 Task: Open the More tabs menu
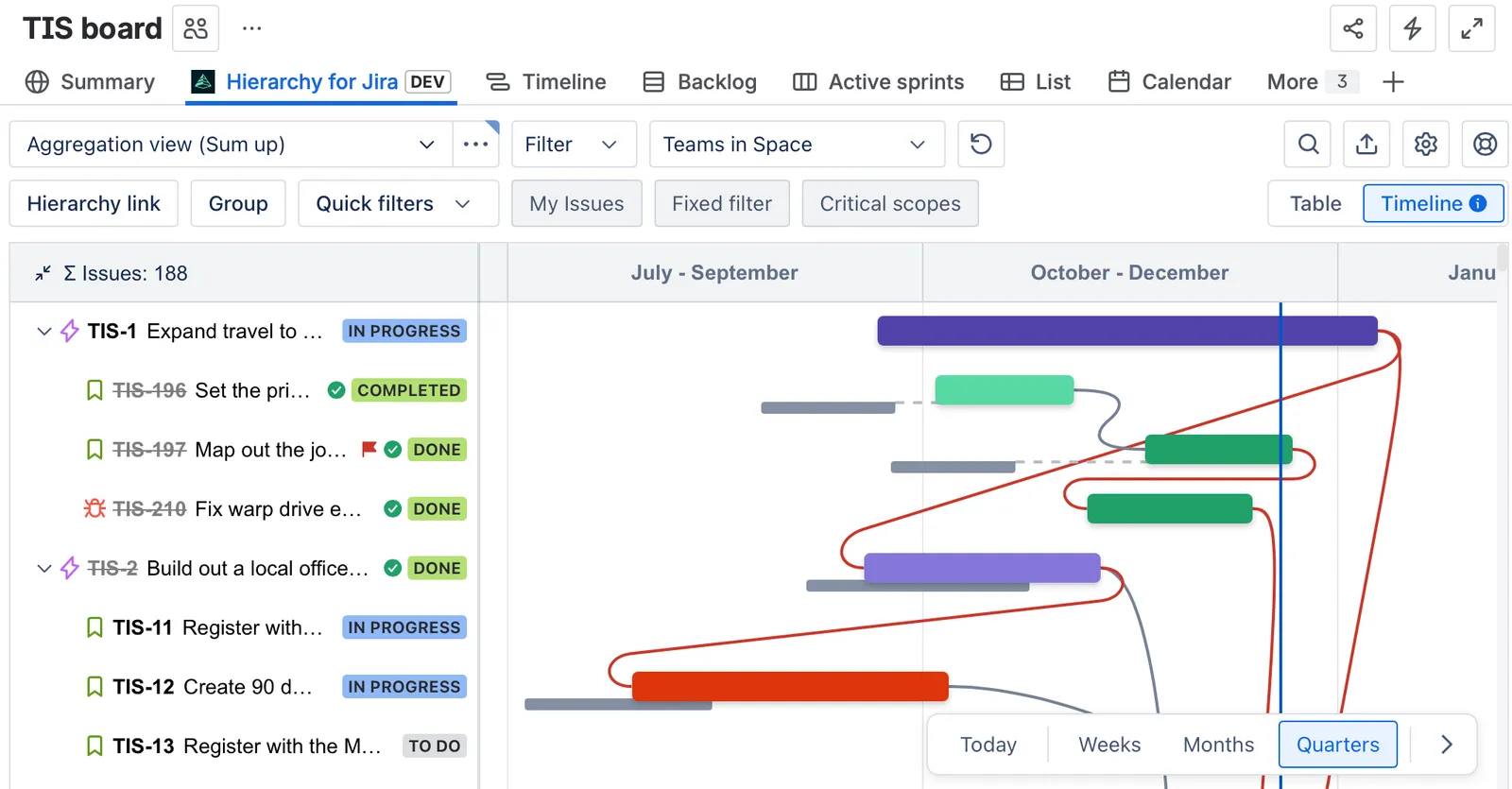click(1313, 82)
